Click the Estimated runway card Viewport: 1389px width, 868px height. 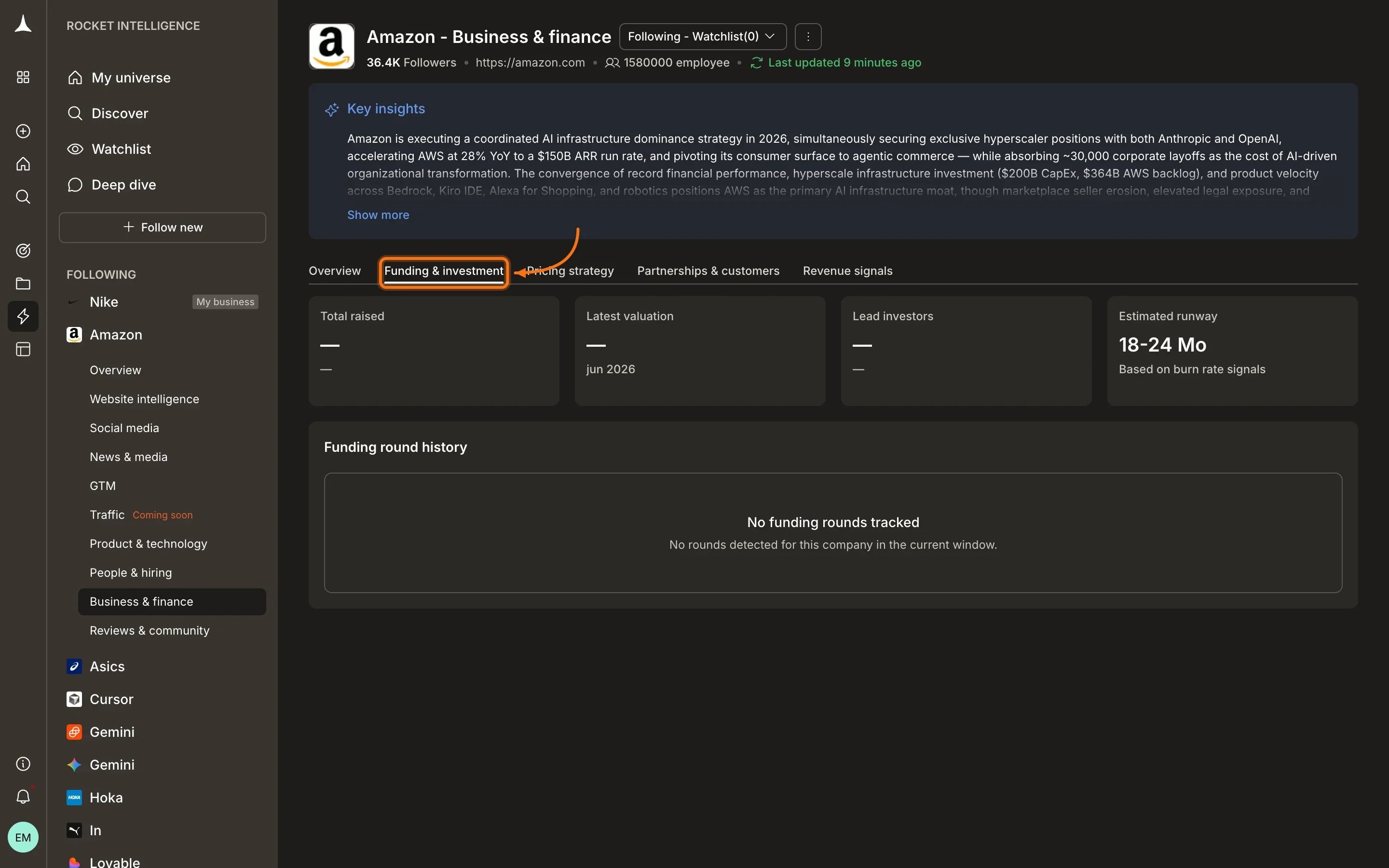tap(1232, 351)
